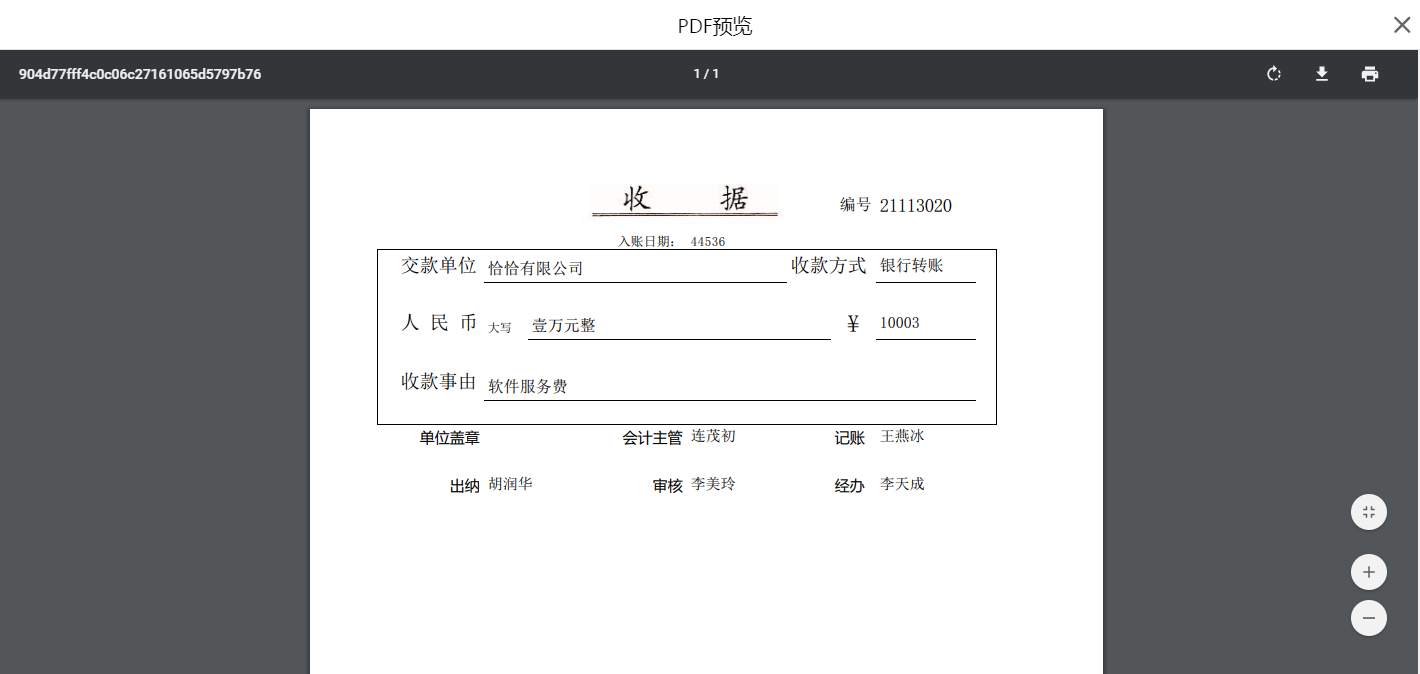1420x674 pixels.
Task: Print the receipt document
Action: click(1369, 74)
